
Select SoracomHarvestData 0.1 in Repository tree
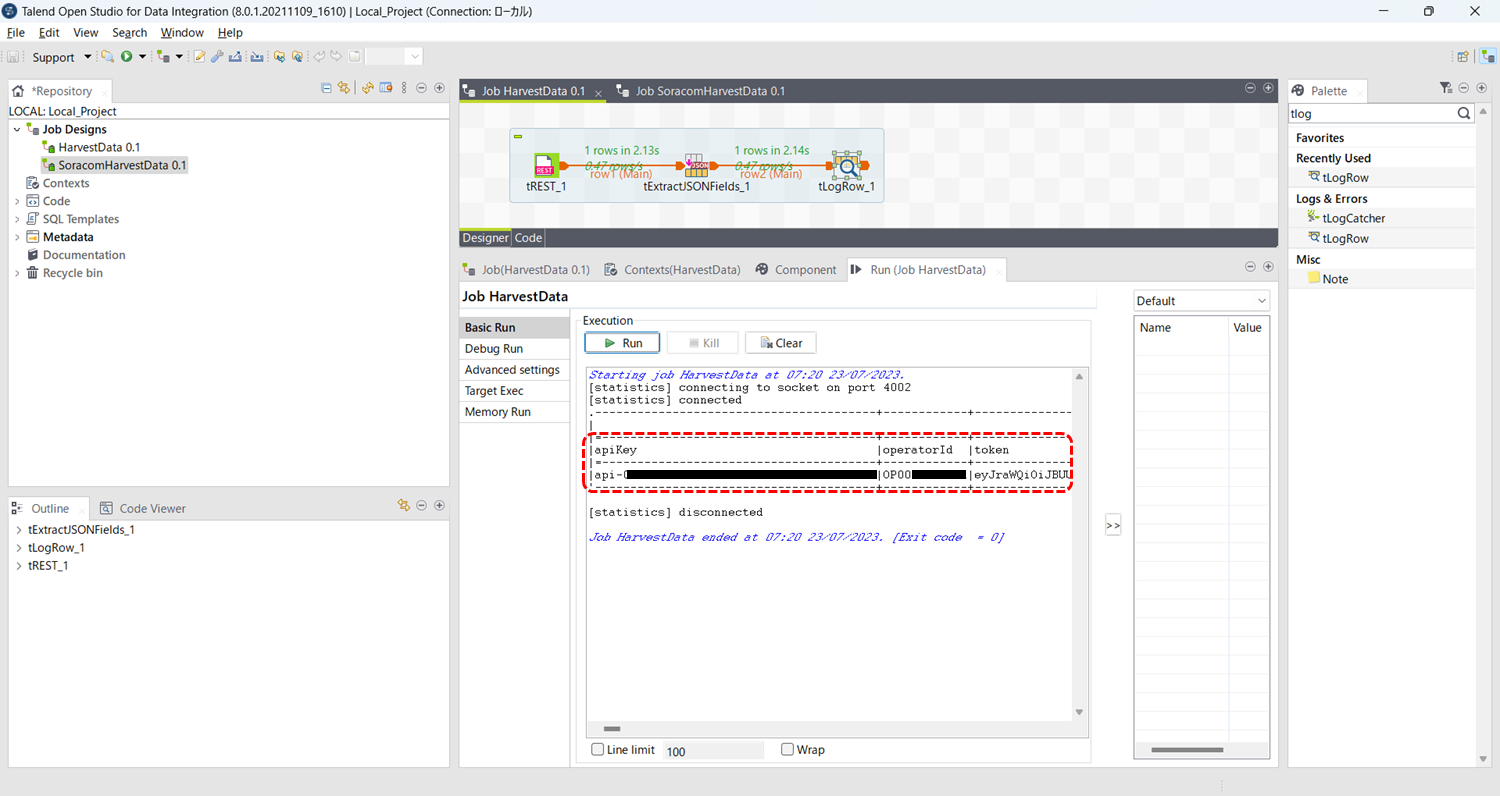pos(122,165)
